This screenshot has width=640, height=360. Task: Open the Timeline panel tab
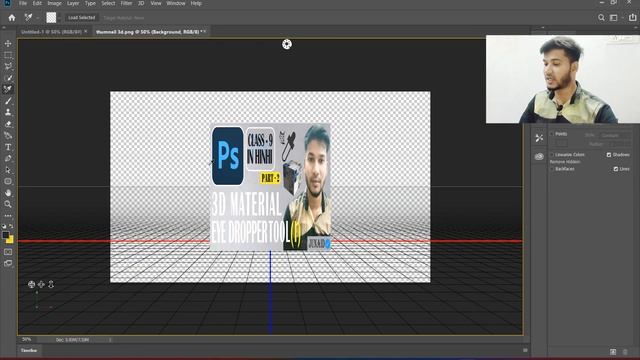29,350
